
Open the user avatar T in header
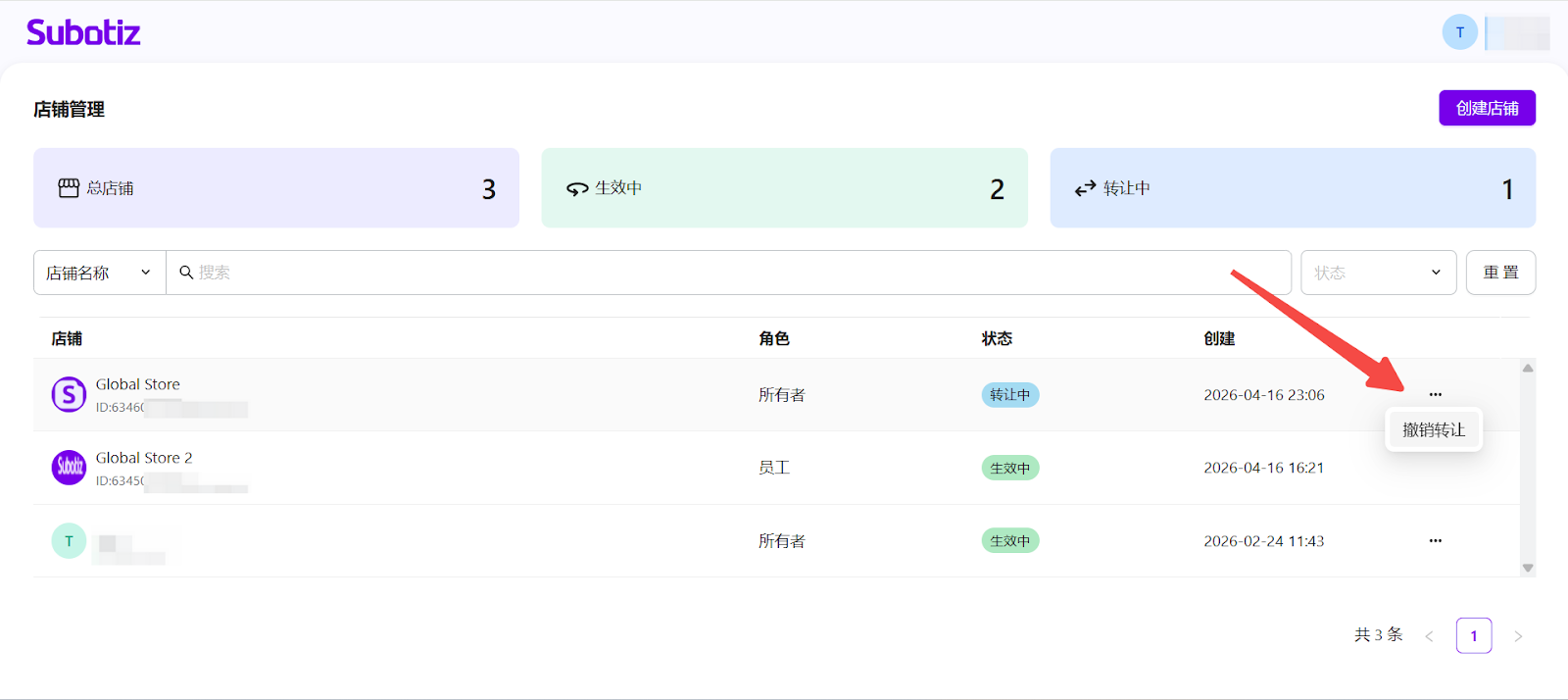point(1459,32)
